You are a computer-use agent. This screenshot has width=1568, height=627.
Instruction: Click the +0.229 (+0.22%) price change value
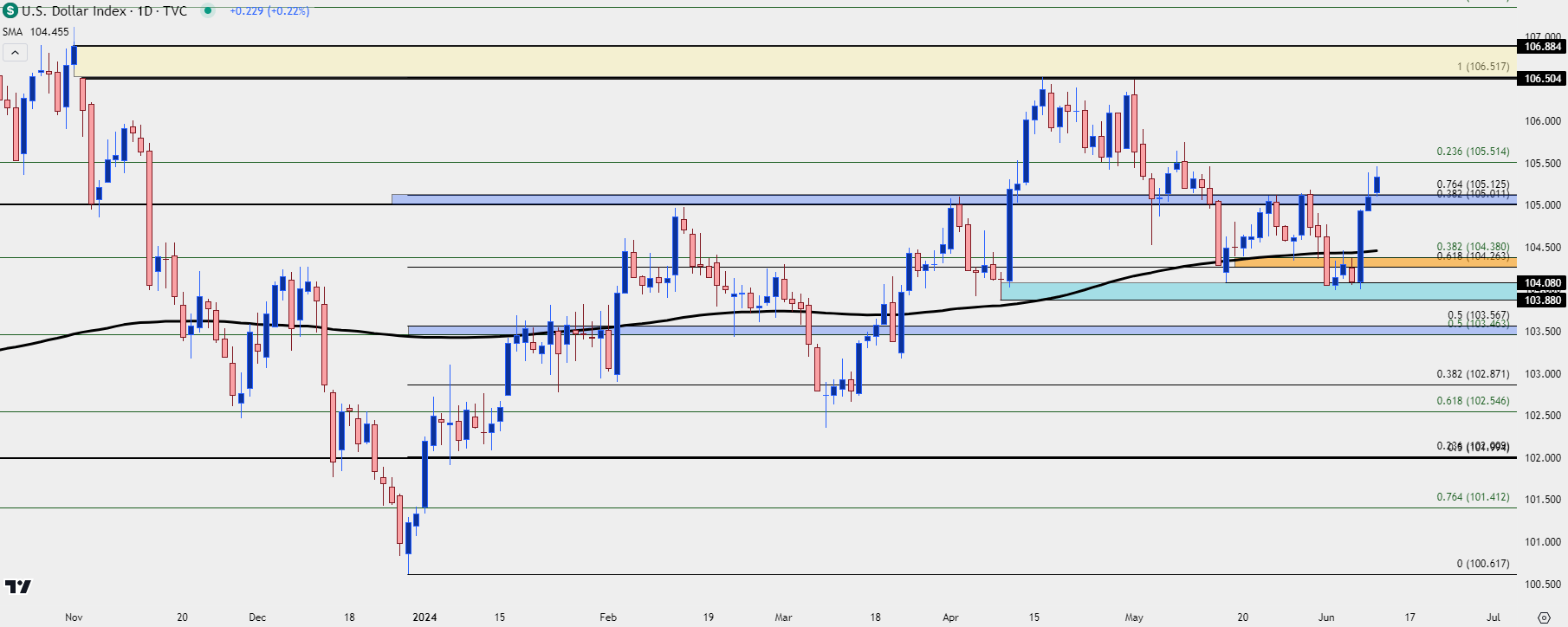(269, 11)
